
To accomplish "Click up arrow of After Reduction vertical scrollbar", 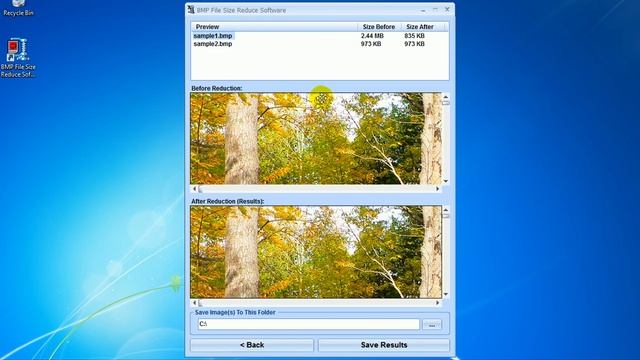I will (446, 210).
